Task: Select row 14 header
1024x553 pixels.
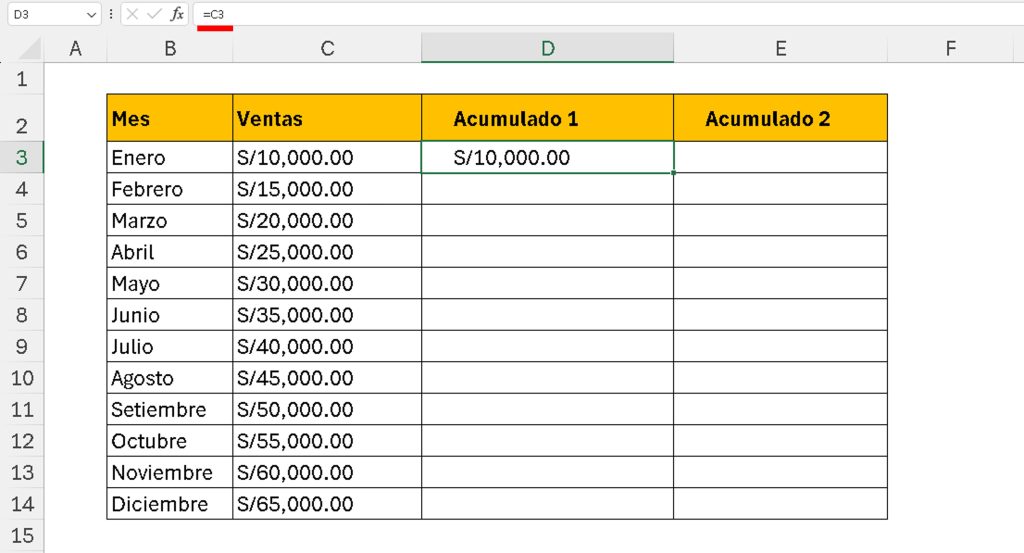Action: tap(22, 504)
